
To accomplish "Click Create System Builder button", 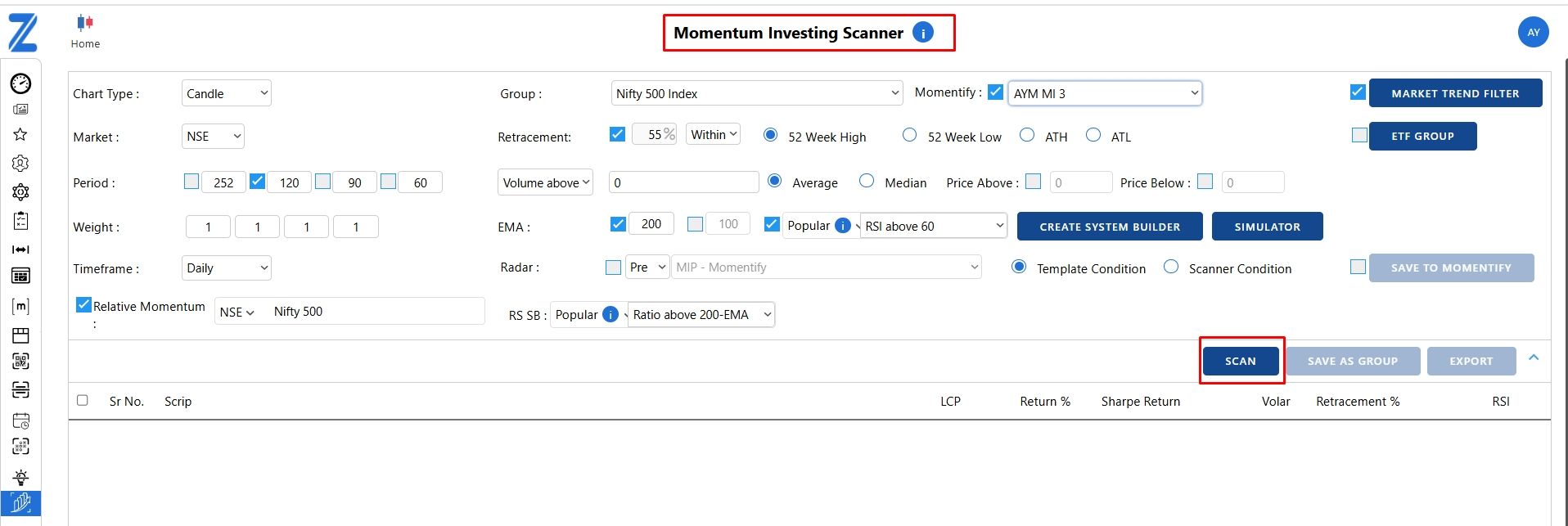I will (1110, 227).
